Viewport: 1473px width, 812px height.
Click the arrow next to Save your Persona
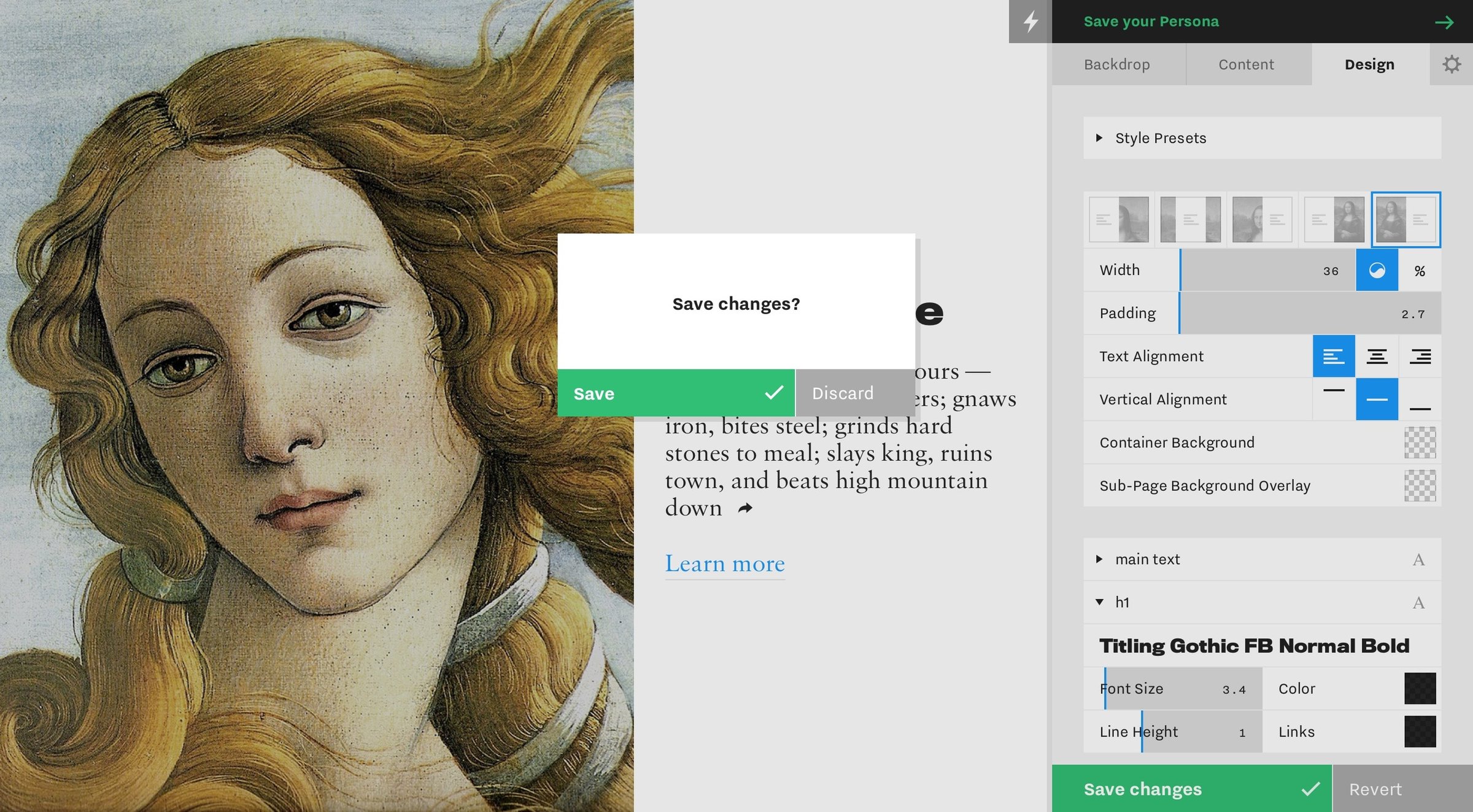coord(1444,23)
